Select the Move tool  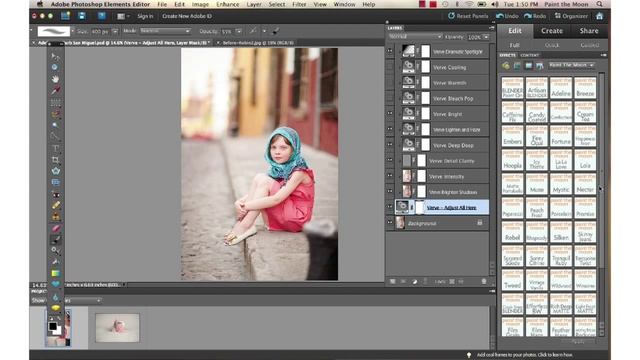pos(55,56)
